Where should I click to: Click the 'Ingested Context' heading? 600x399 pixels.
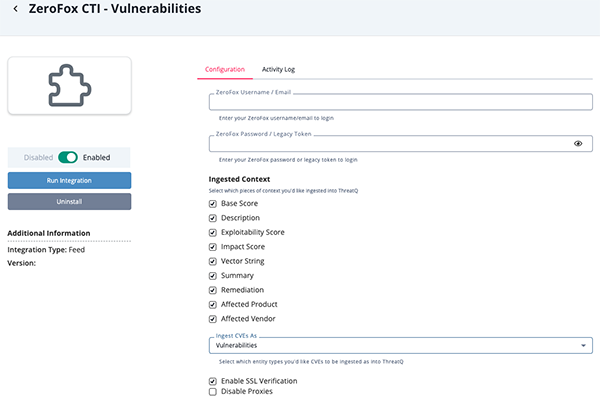point(239,179)
